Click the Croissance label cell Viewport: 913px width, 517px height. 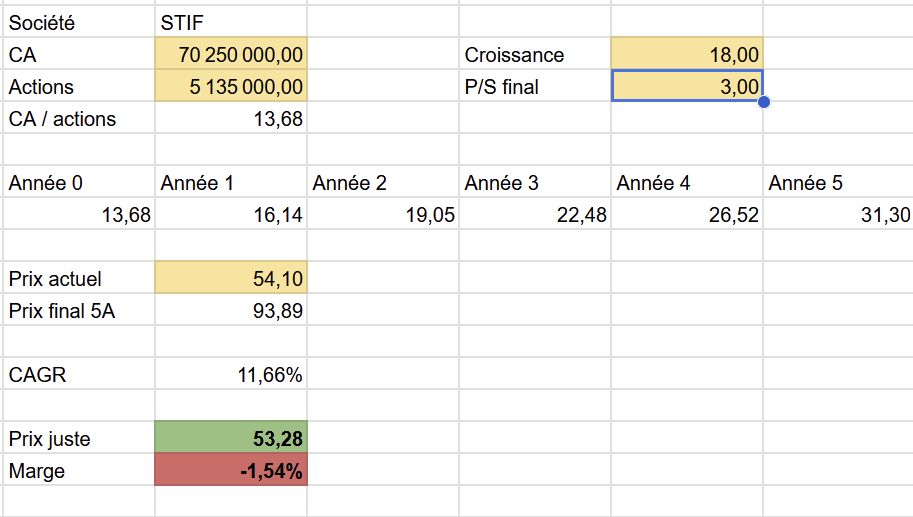(x=535, y=55)
